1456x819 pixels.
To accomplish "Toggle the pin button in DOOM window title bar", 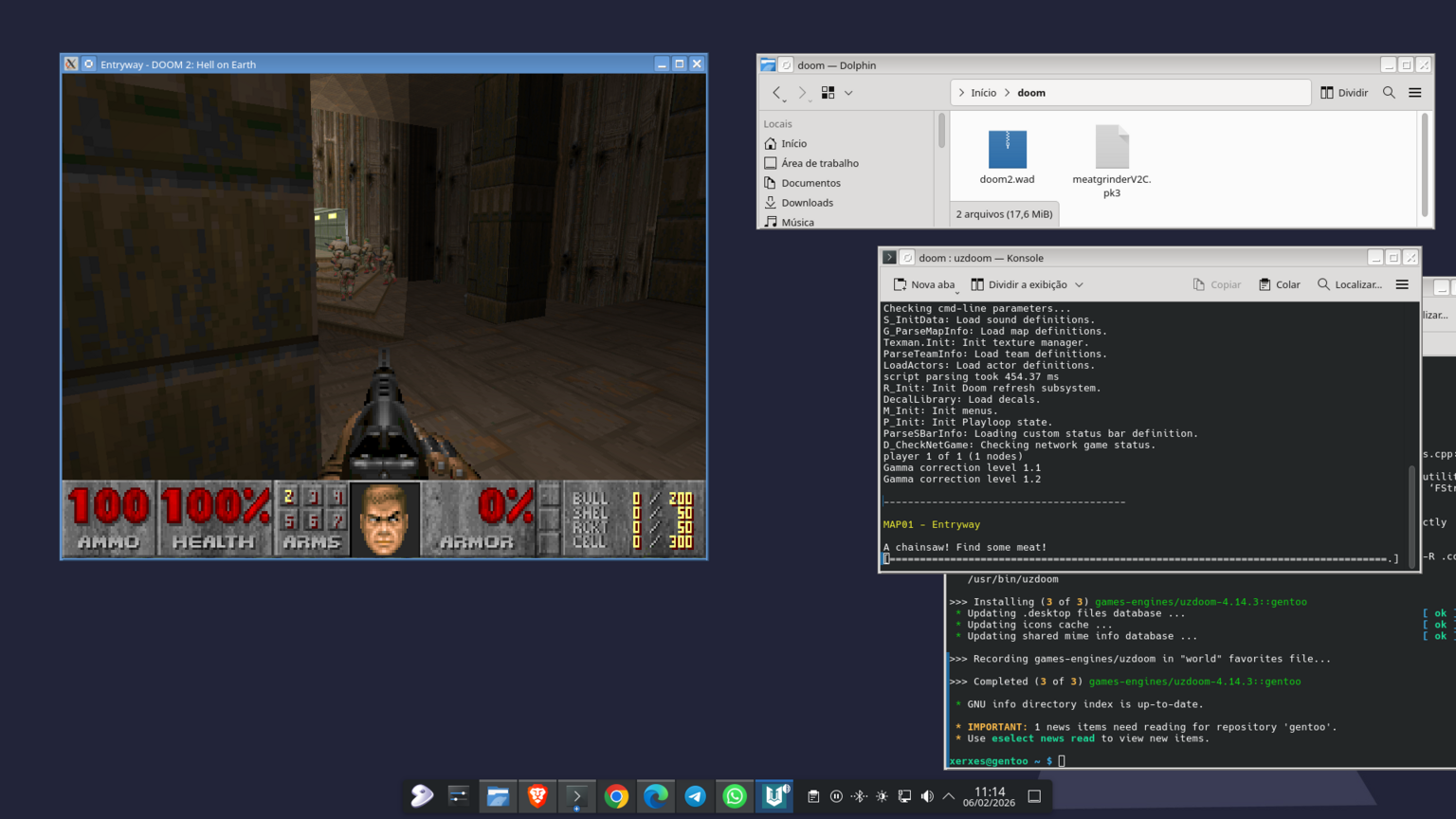I will click(x=89, y=64).
